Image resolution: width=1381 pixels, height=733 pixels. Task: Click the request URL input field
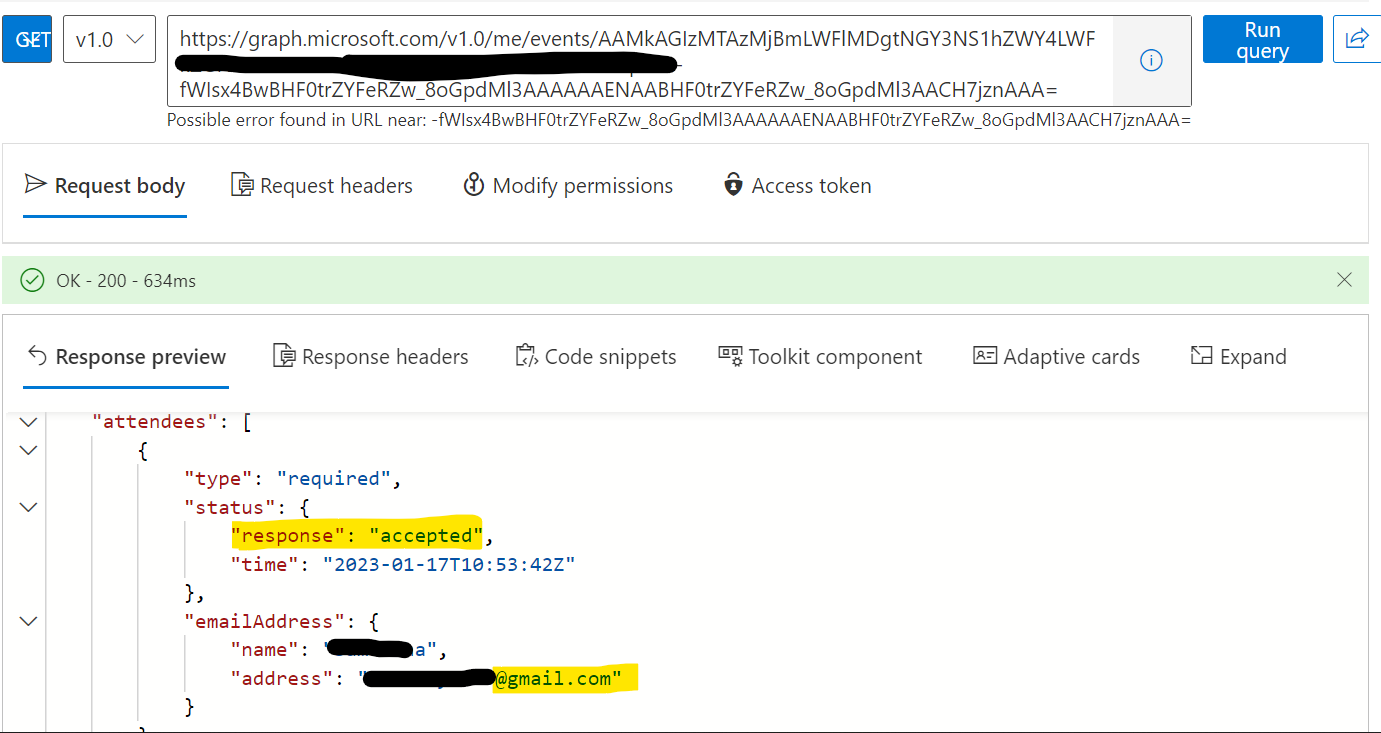tap(640, 61)
